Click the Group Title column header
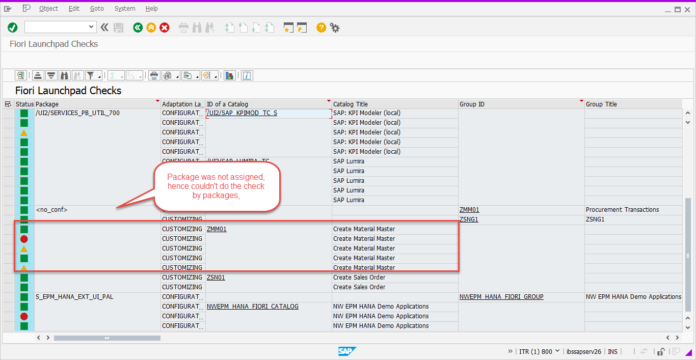The image size is (696, 360). tap(634, 104)
